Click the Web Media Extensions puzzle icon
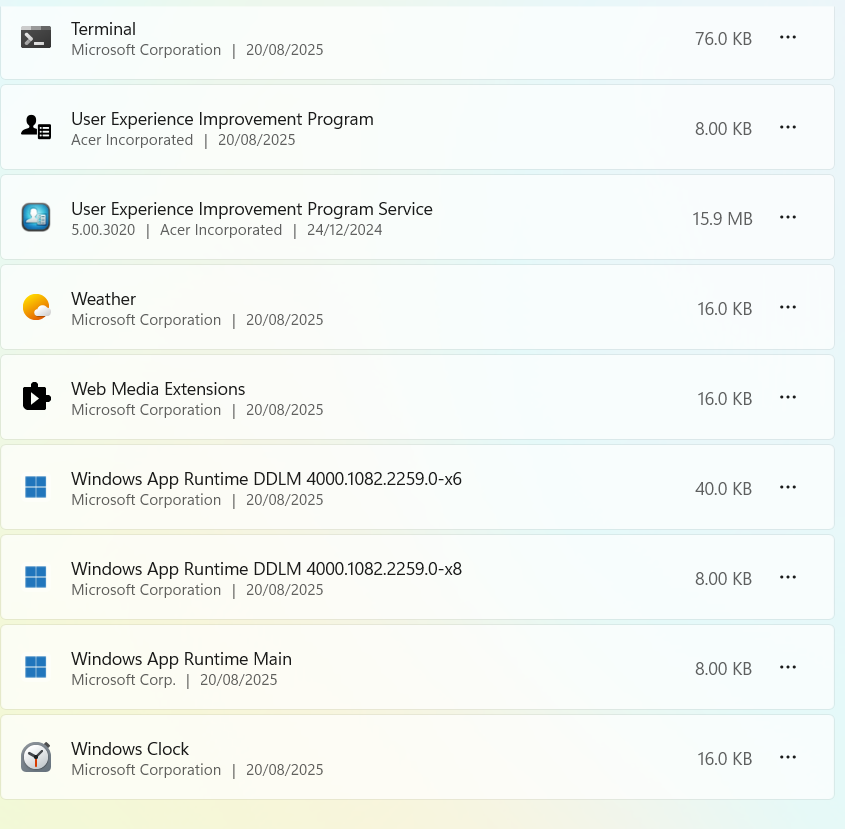This screenshot has width=845, height=829. click(36, 397)
